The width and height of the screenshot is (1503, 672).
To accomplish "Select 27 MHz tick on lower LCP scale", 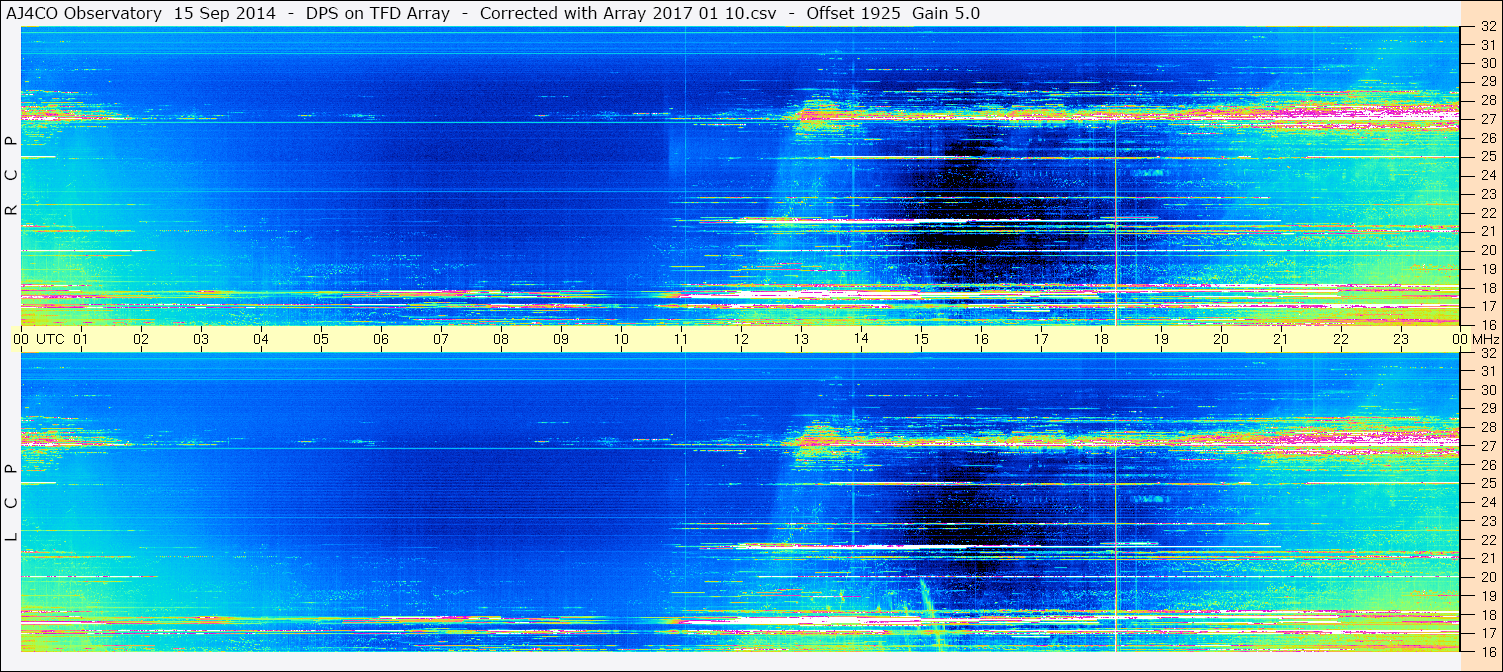I will point(1488,446).
